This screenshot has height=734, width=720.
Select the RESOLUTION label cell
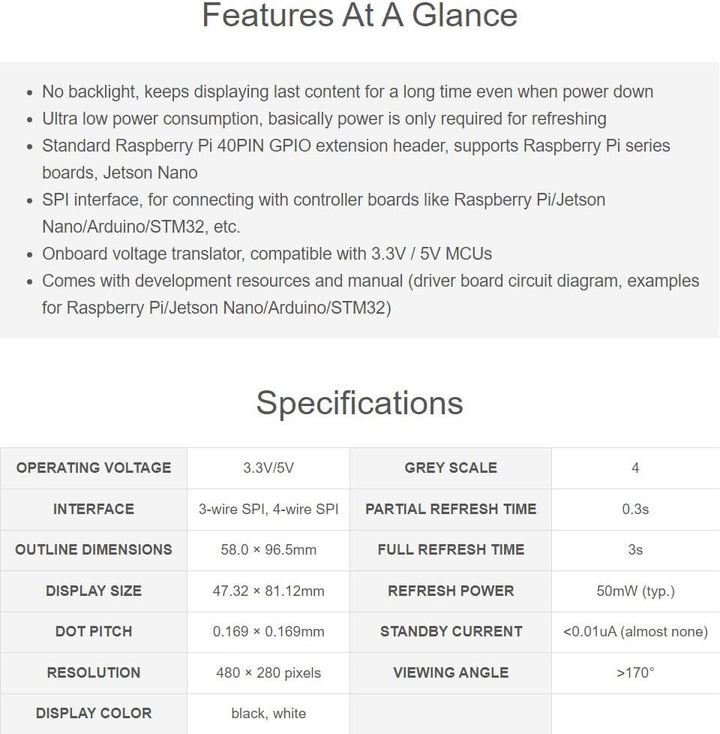coord(94,673)
